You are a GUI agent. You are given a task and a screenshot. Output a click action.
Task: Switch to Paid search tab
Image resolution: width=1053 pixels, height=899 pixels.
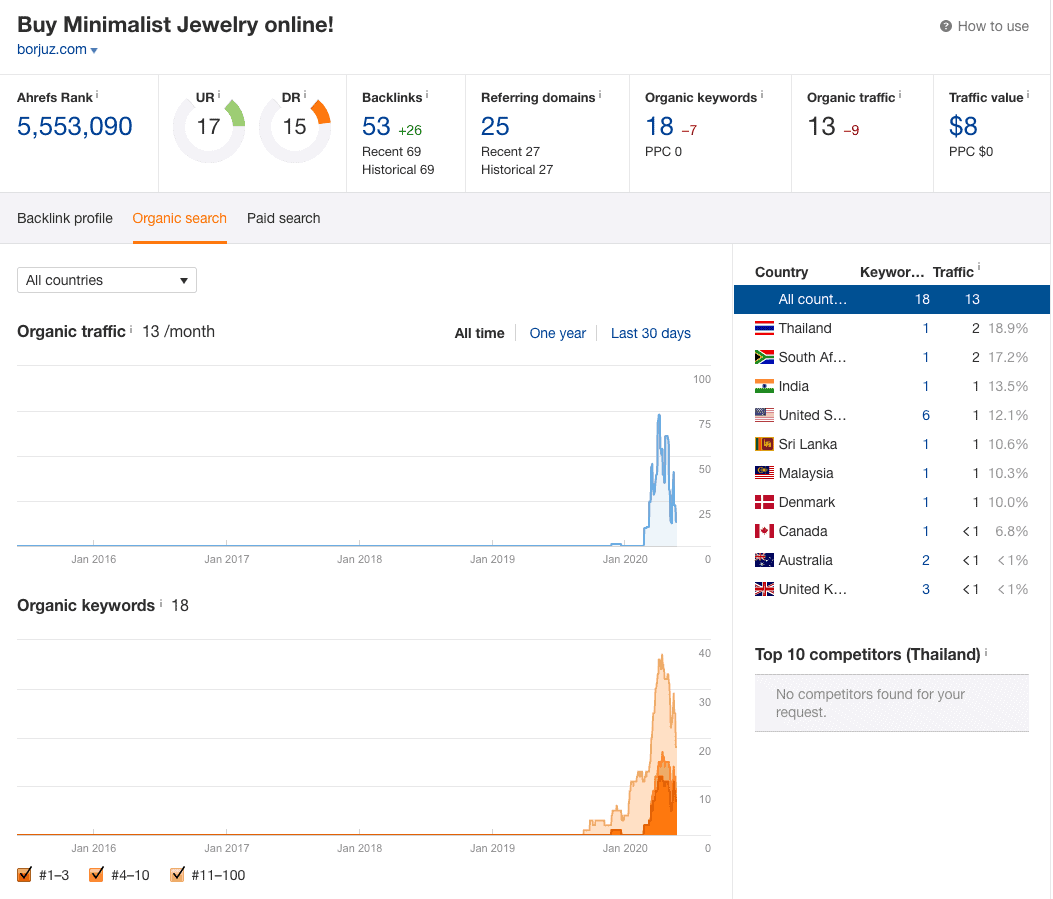283,218
